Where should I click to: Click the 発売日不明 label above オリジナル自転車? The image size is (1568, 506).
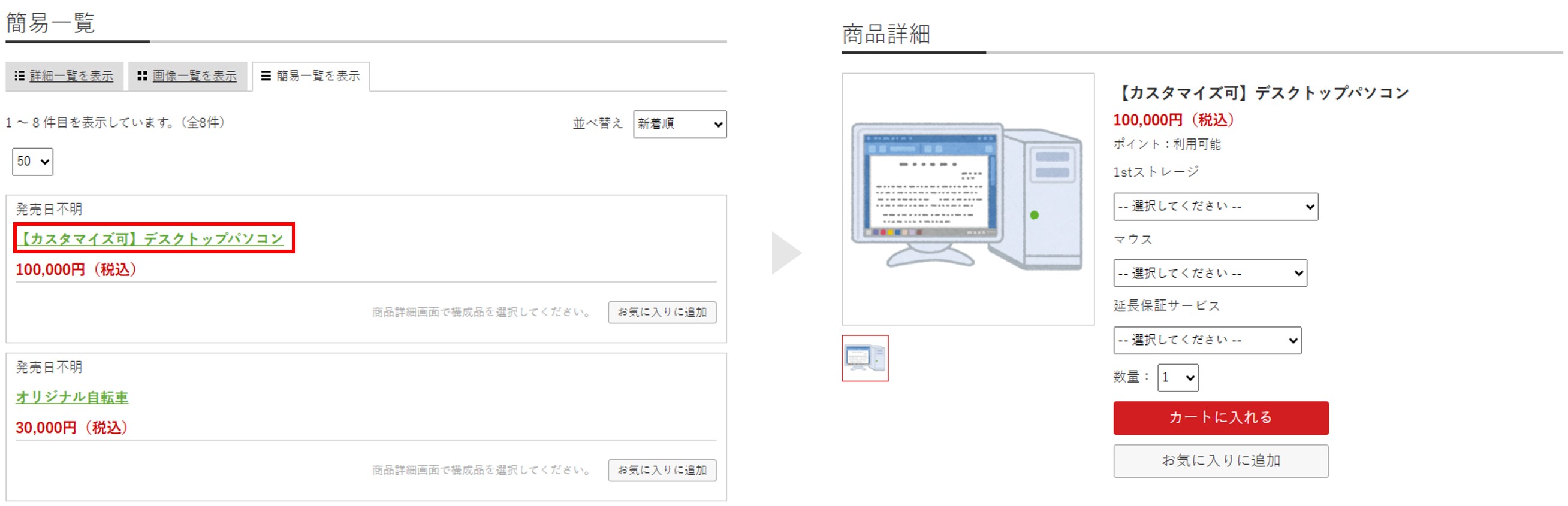click(x=49, y=367)
